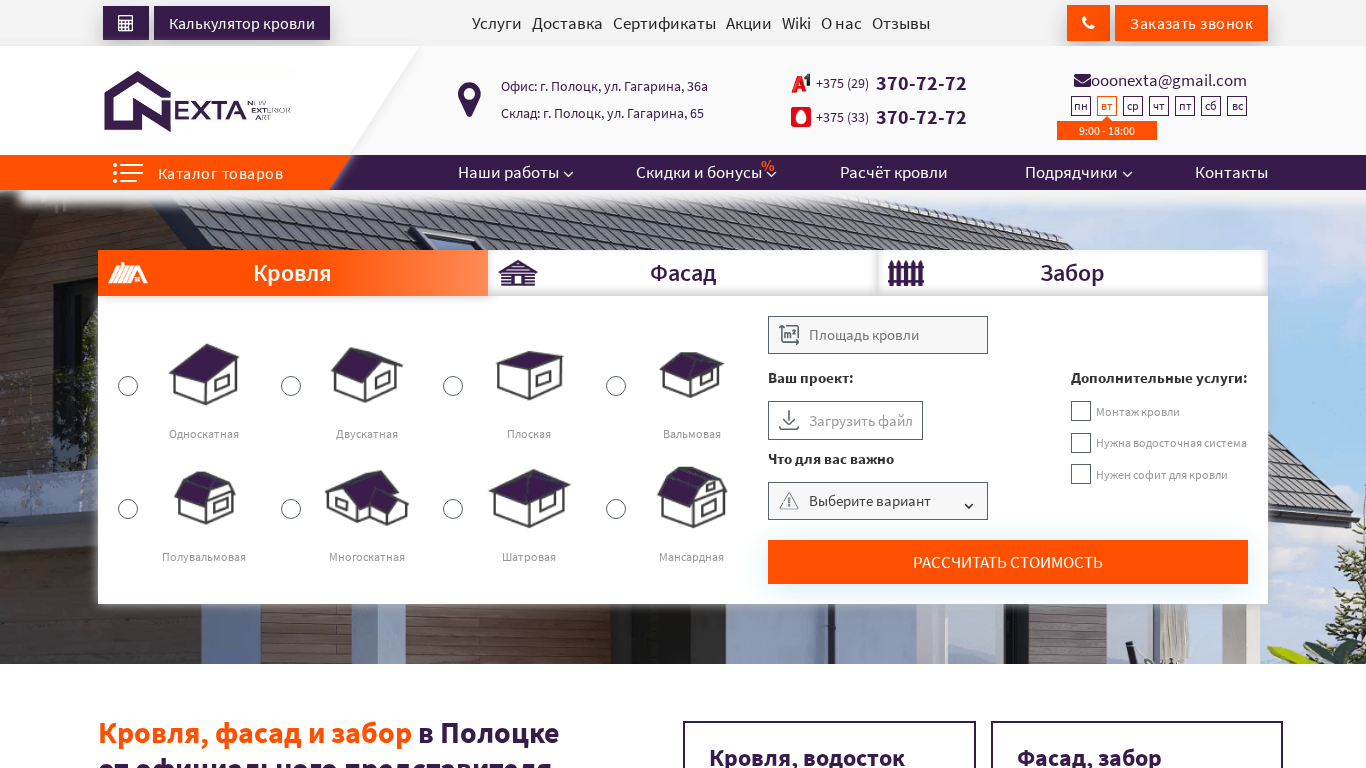This screenshot has height=768, width=1366.
Task: Select the сб day in schedule
Action: point(1211,106)
